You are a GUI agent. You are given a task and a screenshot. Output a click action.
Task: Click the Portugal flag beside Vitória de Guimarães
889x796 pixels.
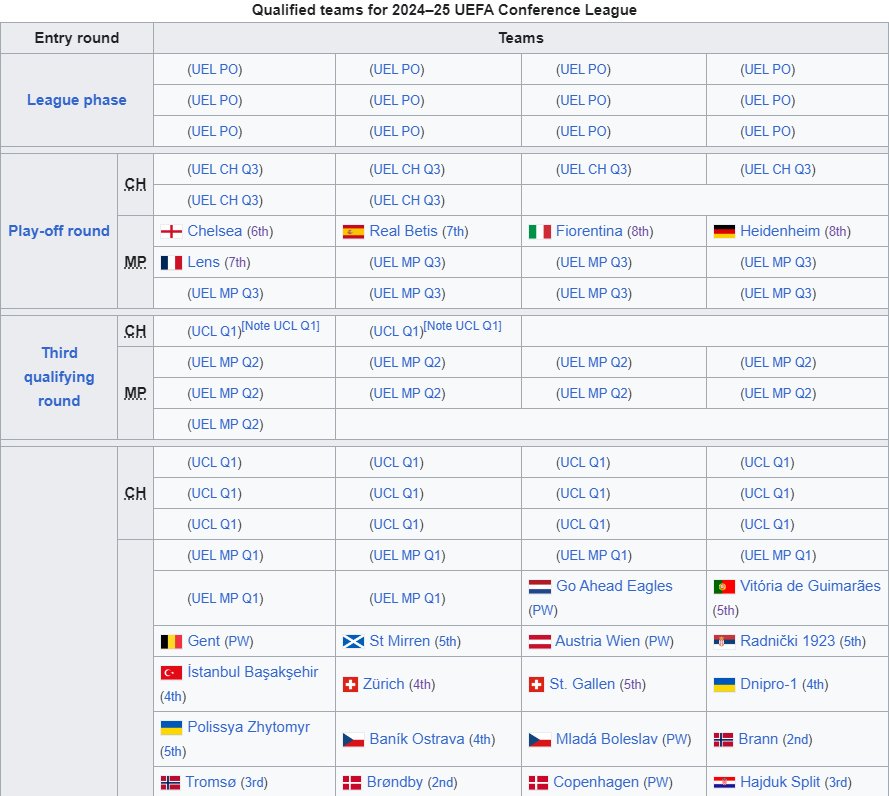pos(724,586)
